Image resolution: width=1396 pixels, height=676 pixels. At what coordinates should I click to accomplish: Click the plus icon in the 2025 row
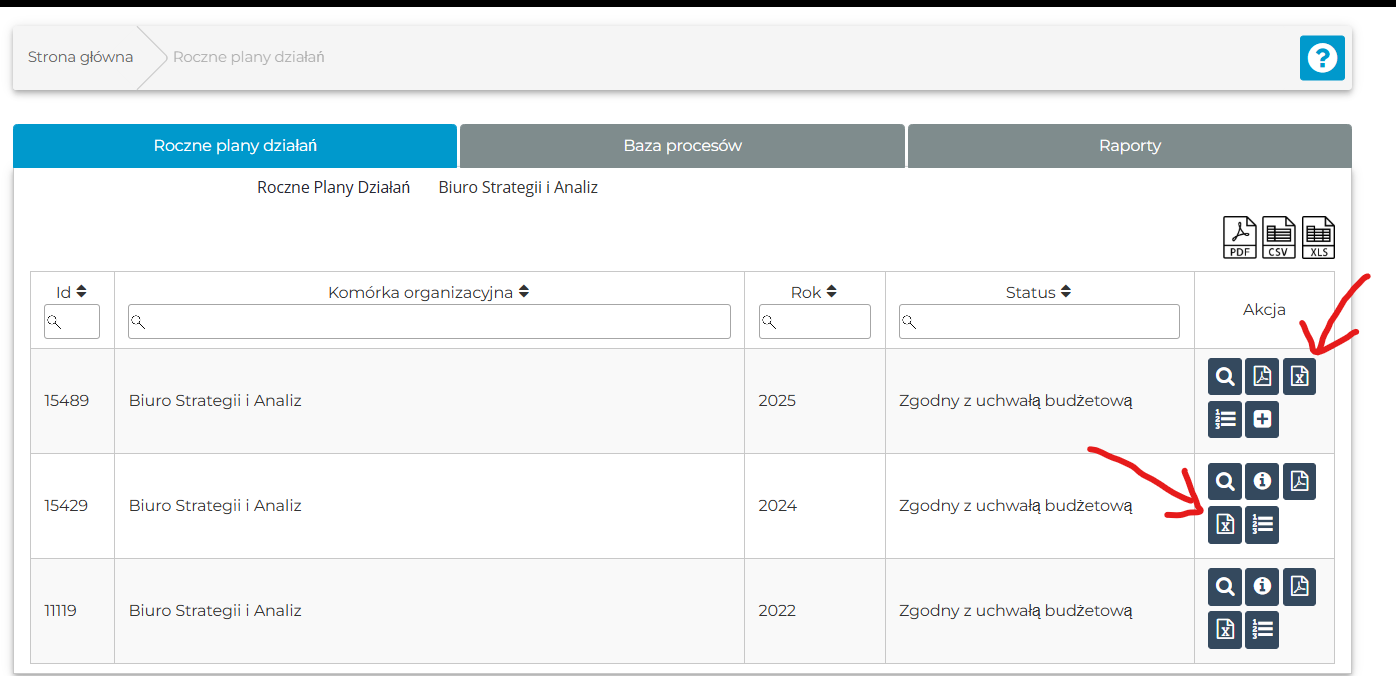click(1262, 420)
